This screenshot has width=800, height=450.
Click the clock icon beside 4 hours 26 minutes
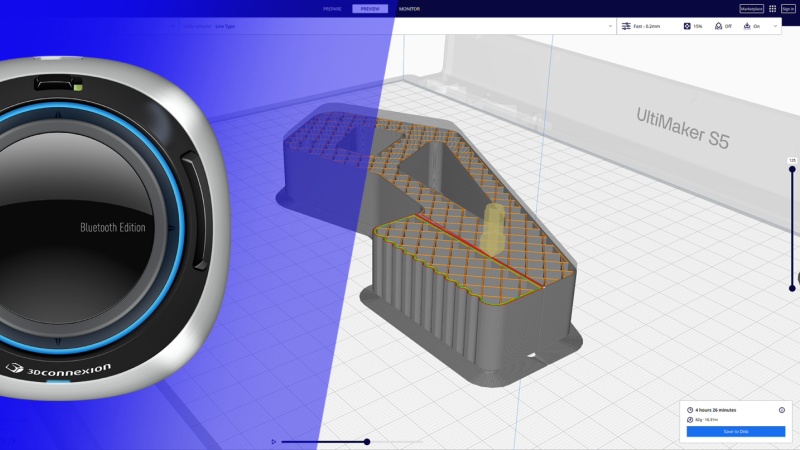[690, 410]
